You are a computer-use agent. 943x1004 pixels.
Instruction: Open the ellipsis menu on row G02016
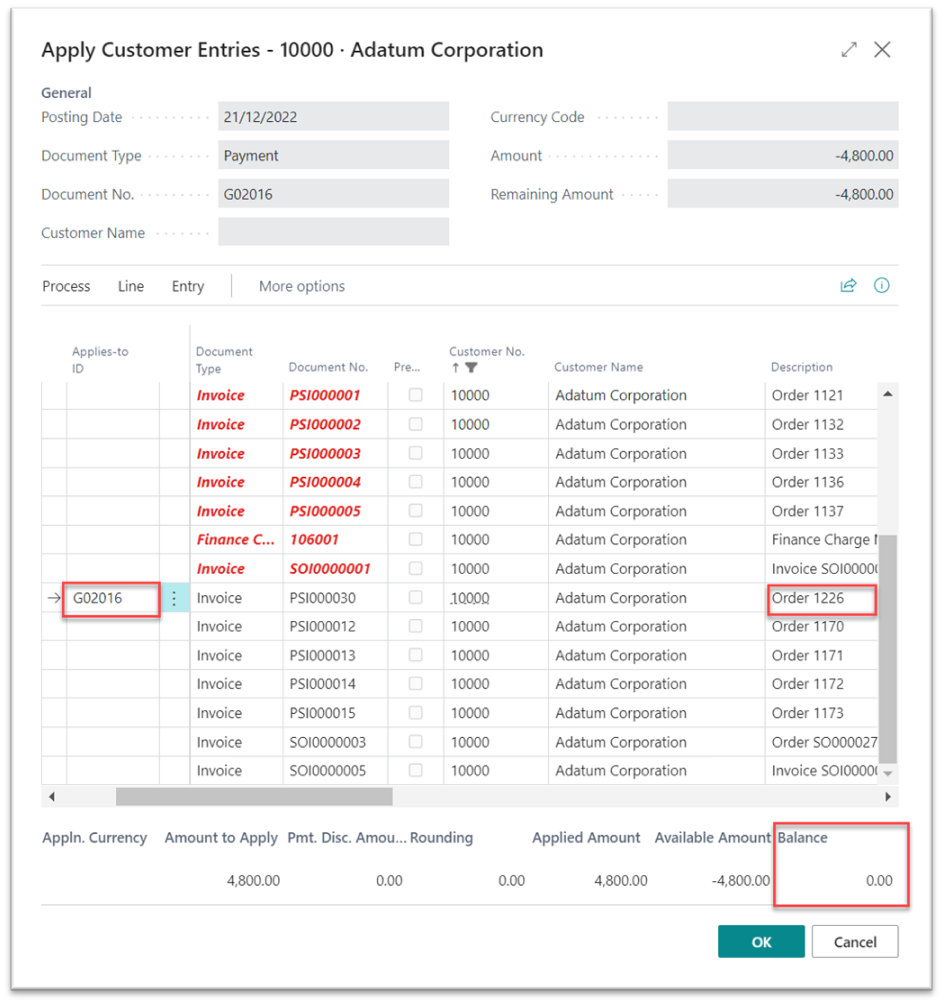174,597
